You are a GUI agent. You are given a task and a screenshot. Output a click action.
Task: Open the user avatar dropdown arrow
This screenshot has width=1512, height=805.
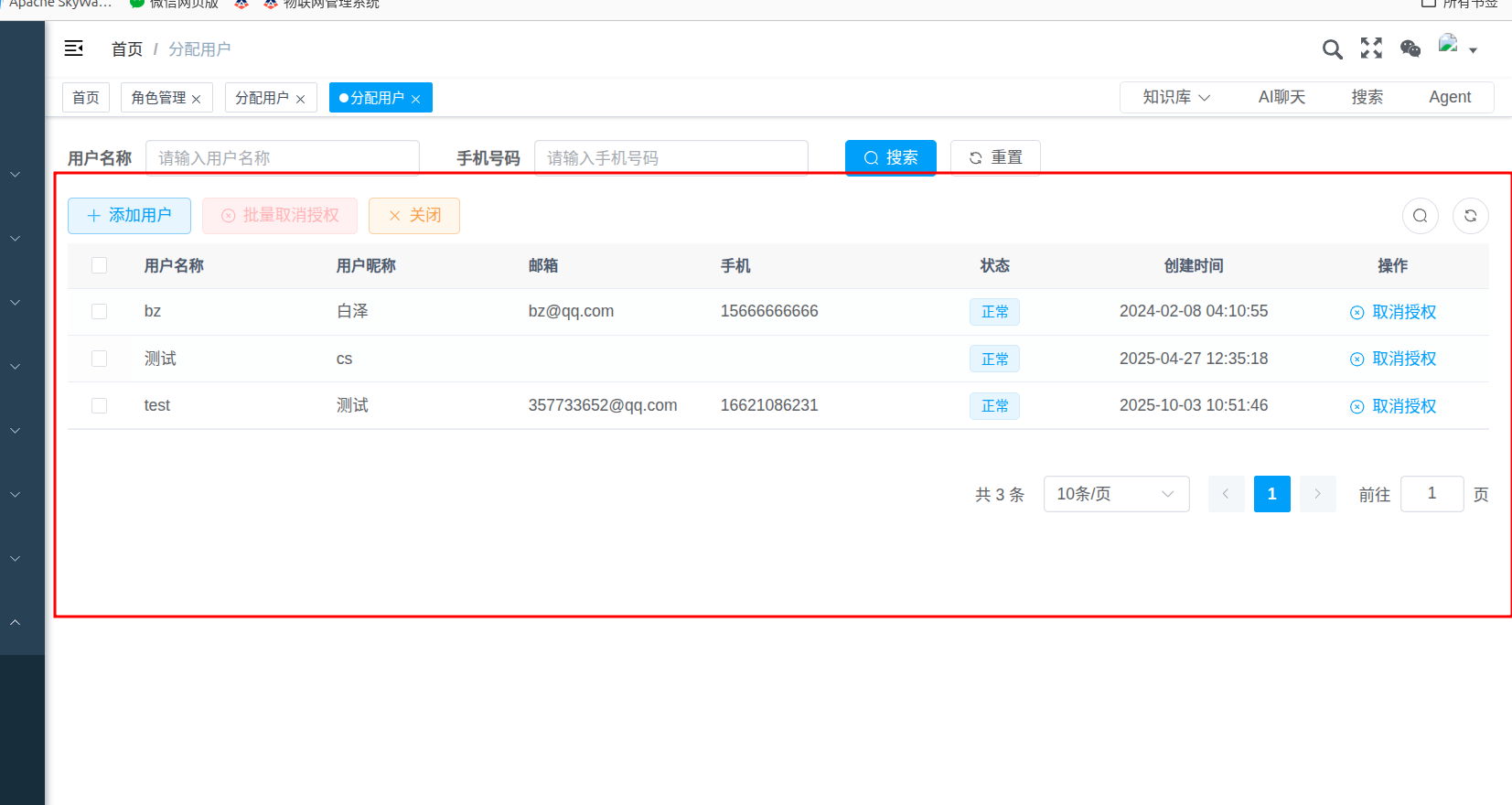[x=1473, y=50]
